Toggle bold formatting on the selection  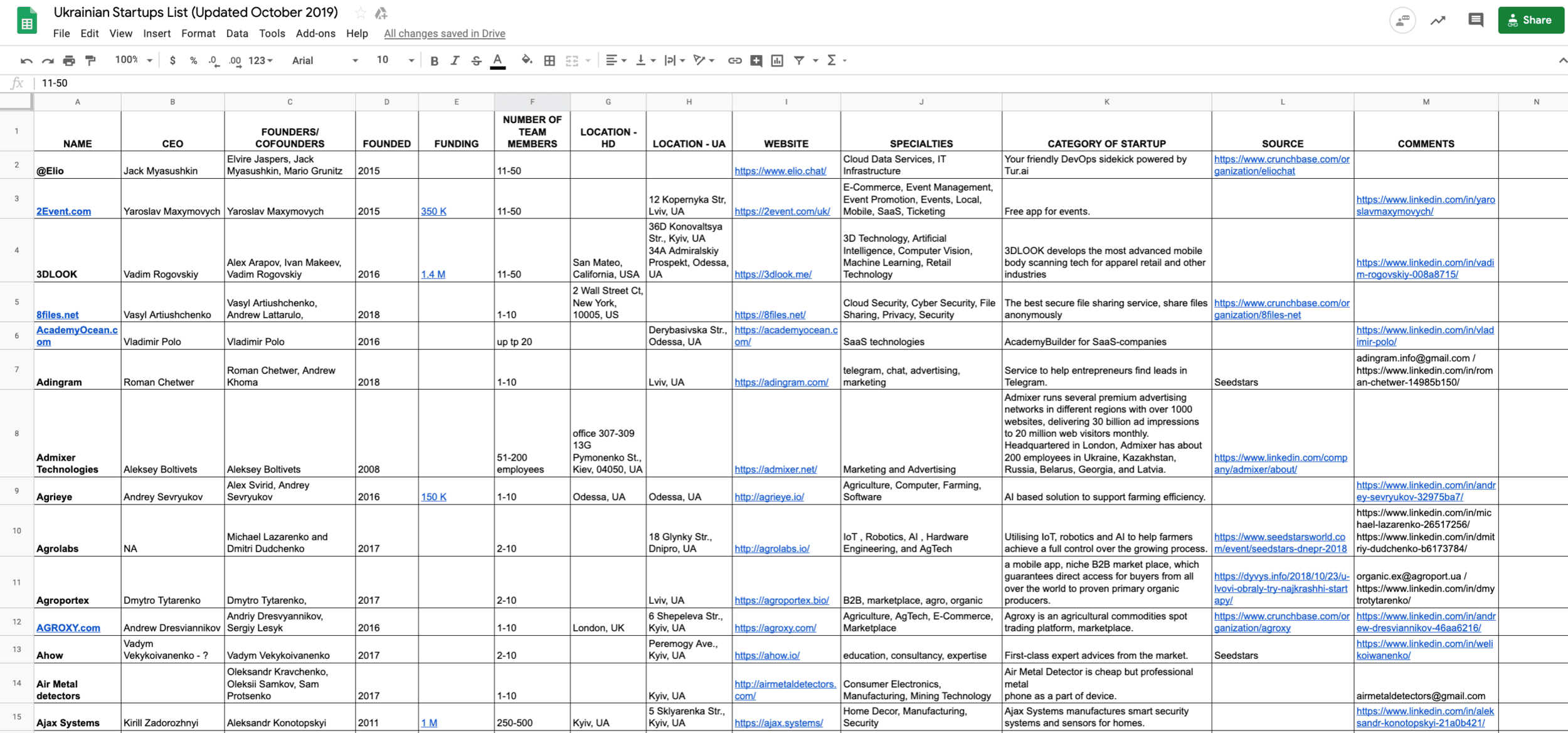pos(434,60)
